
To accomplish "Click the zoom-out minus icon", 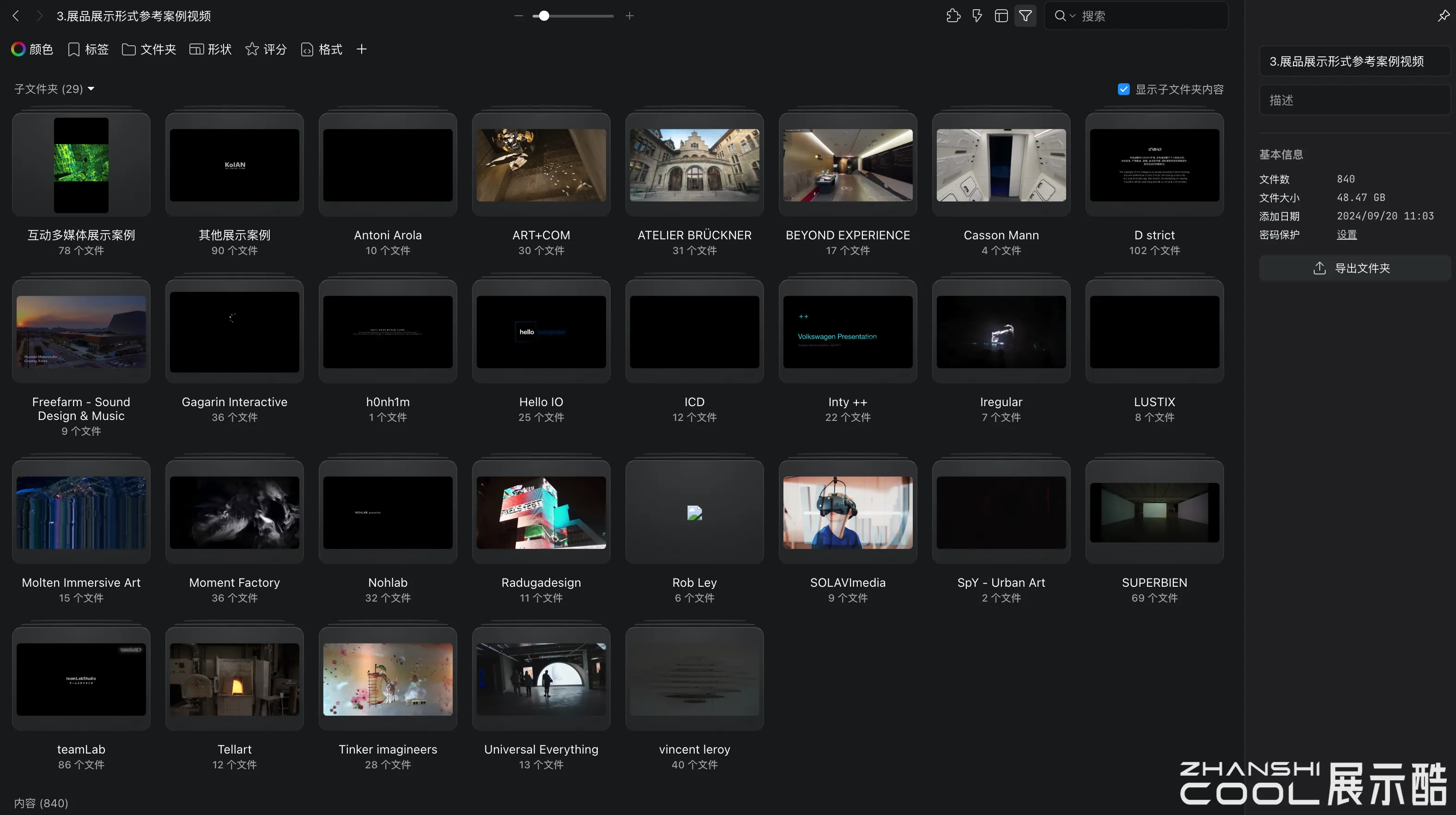I will click(x=518, y=16).
